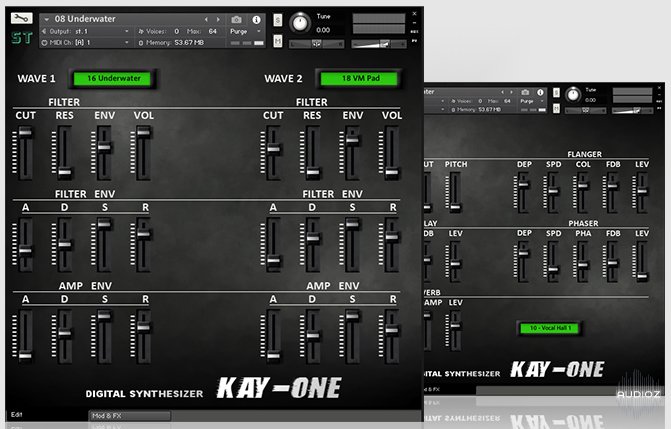Click Wave 2 Amp Env R slider
Screen dimensions: 671x429
392,337
